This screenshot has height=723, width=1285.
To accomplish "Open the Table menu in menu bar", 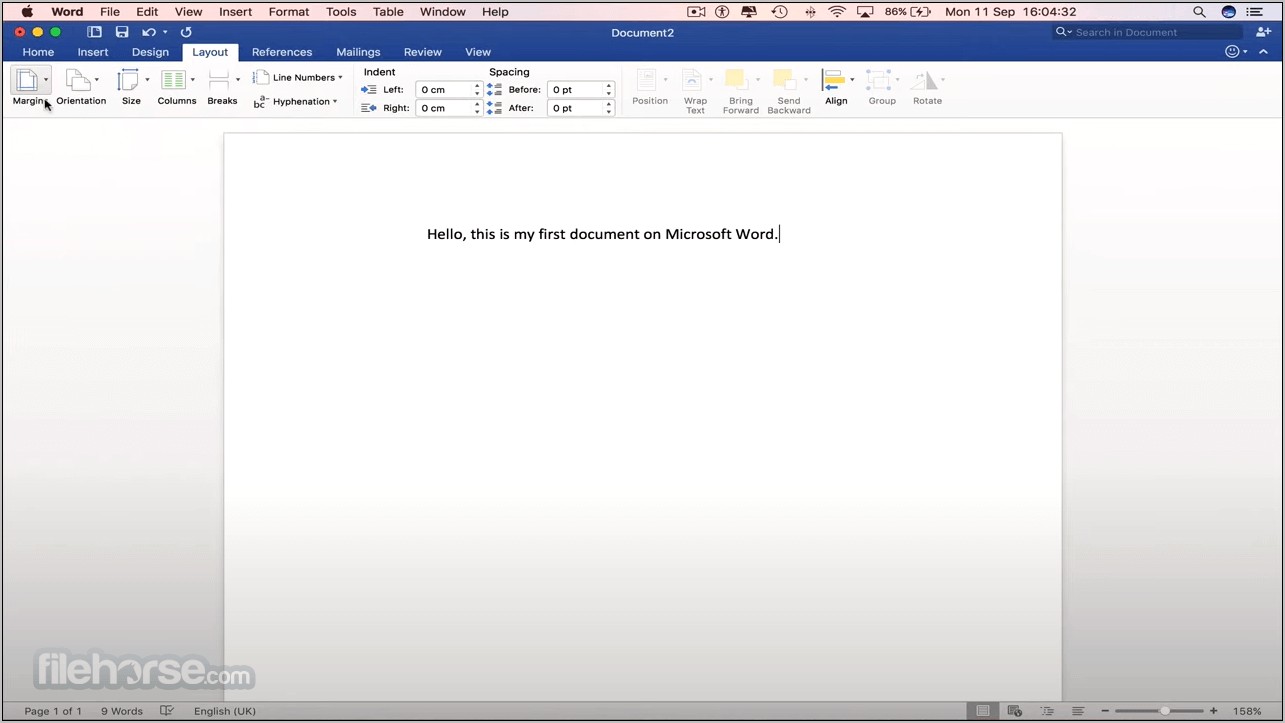I will click(388, 12).
